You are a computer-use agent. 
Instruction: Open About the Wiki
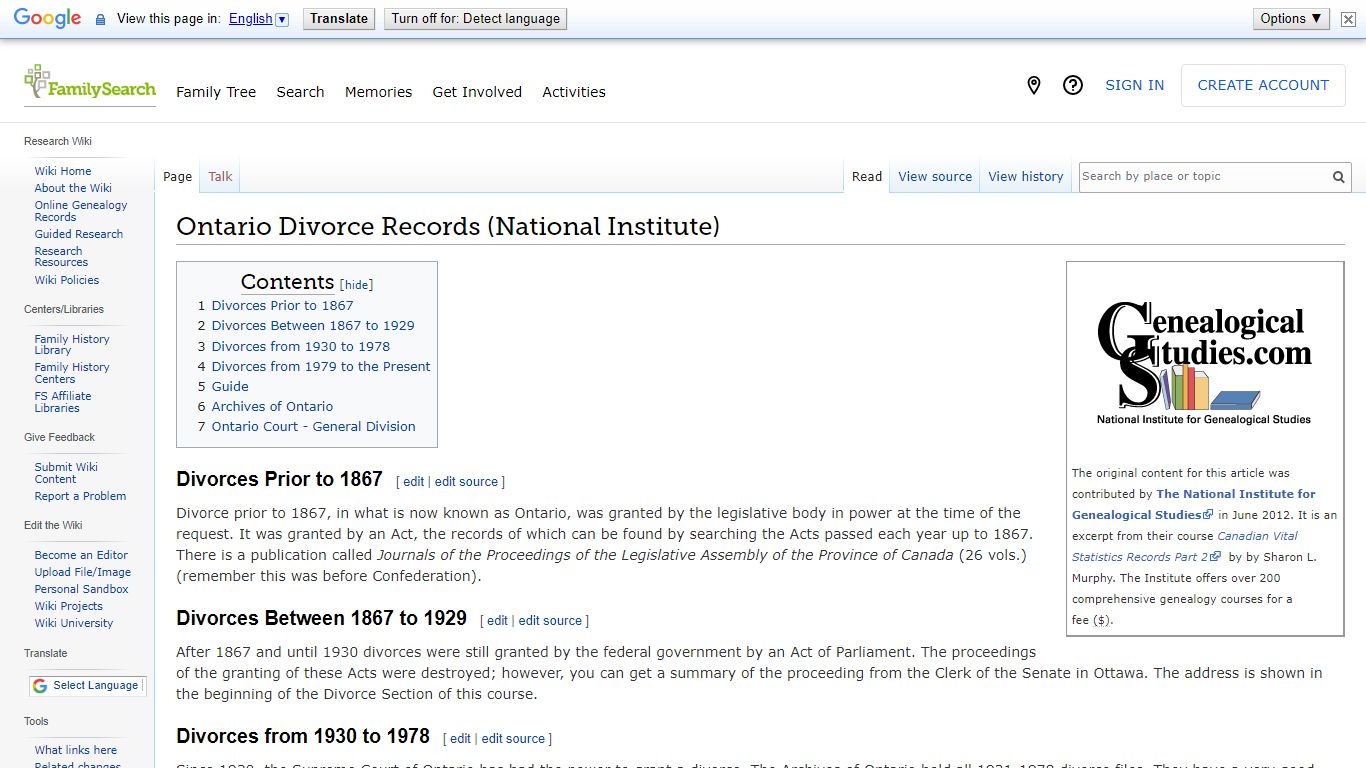(73, 188)
